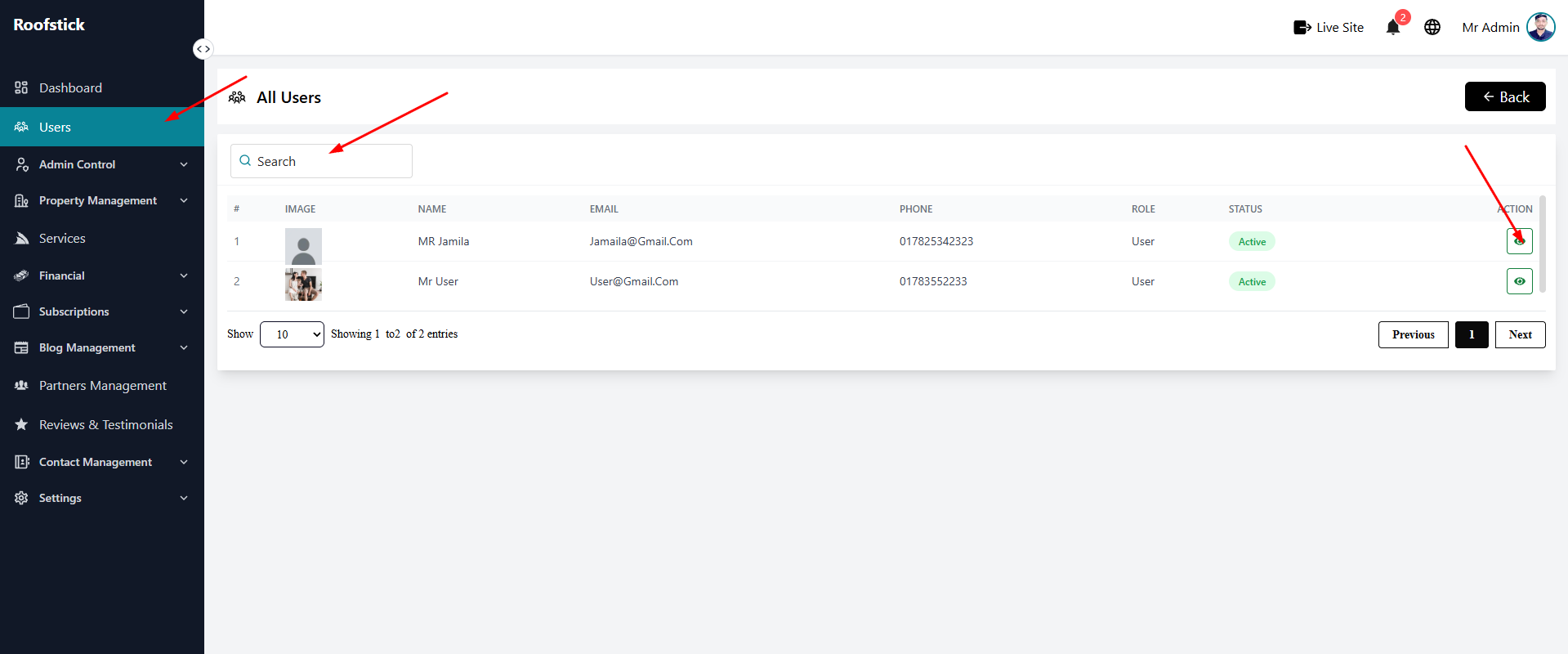
Task: Click the Subscriptions sidebar icon
Action: point(21,311)
